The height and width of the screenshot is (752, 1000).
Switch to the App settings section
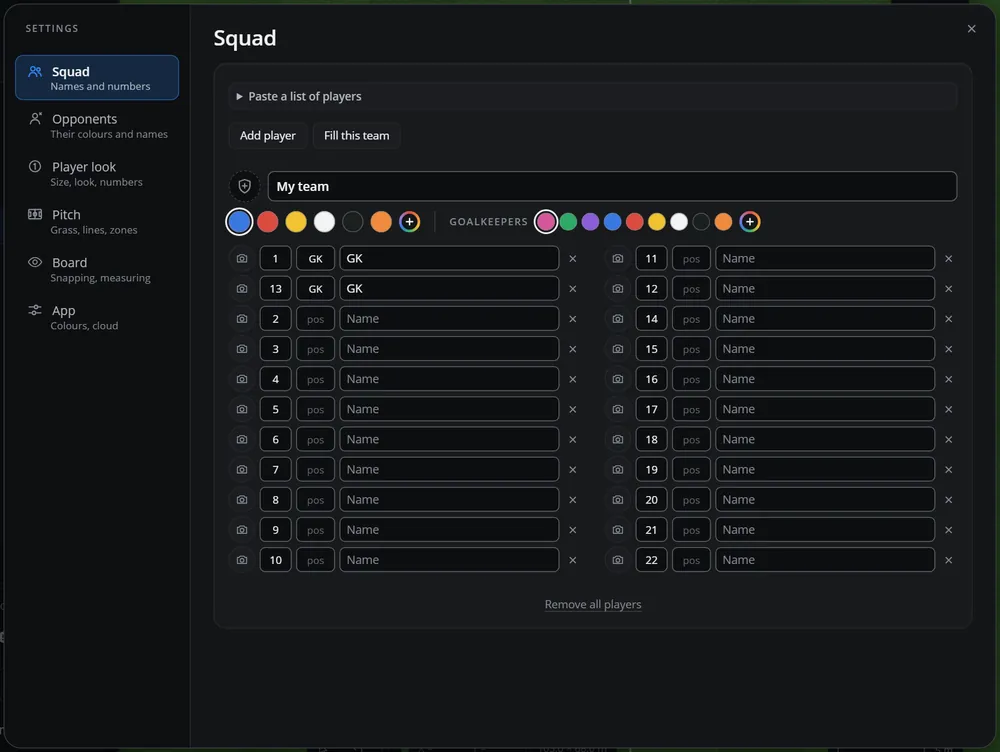[x=97, y=317]
